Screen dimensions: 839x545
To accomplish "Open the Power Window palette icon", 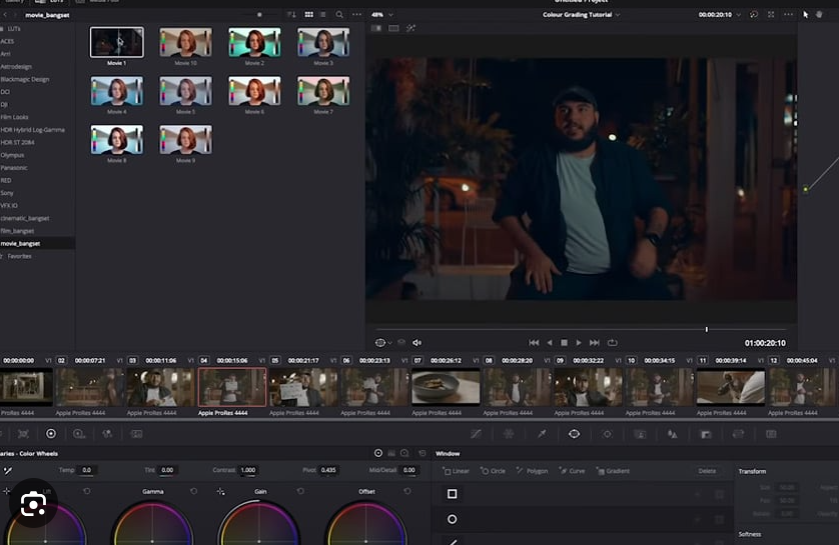I will pos(574,434).
